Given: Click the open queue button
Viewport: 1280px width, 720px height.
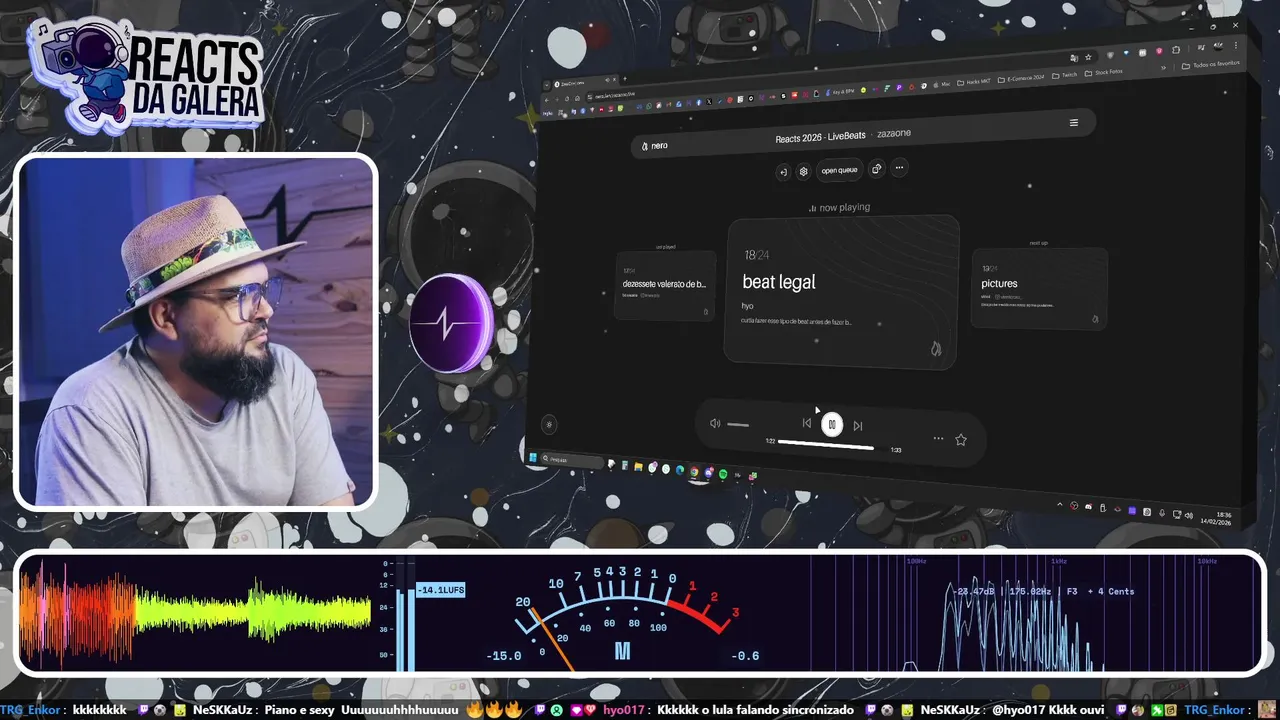Looking at the screenshot, I should pos(839,170).
